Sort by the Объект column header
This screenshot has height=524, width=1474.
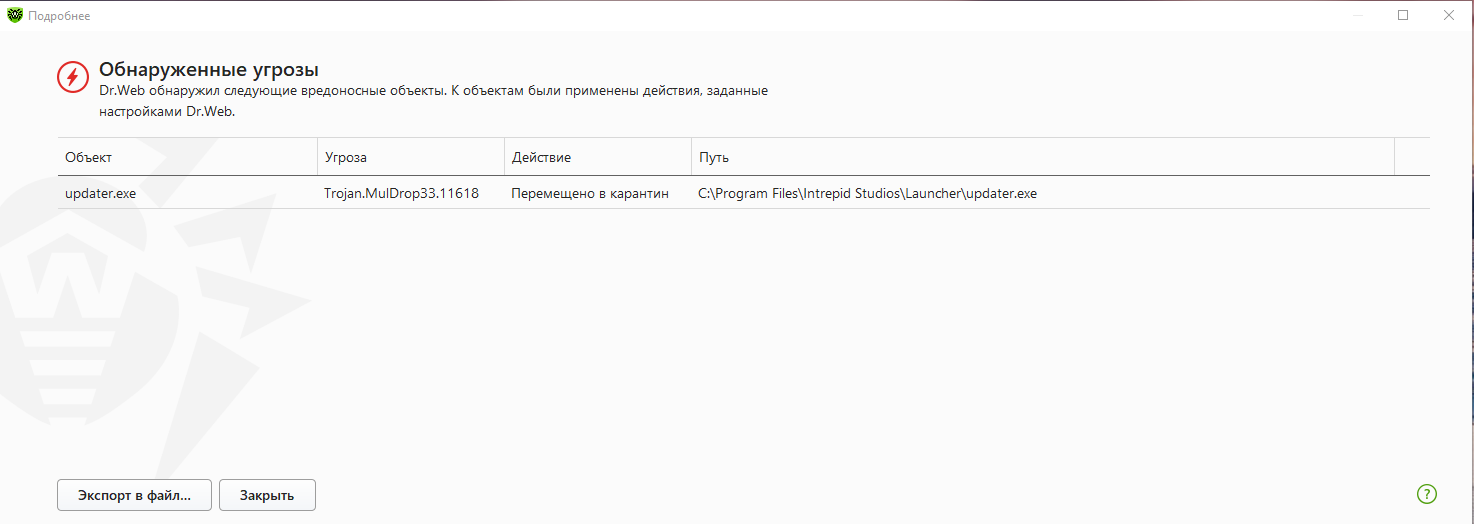tap(187, 158)
